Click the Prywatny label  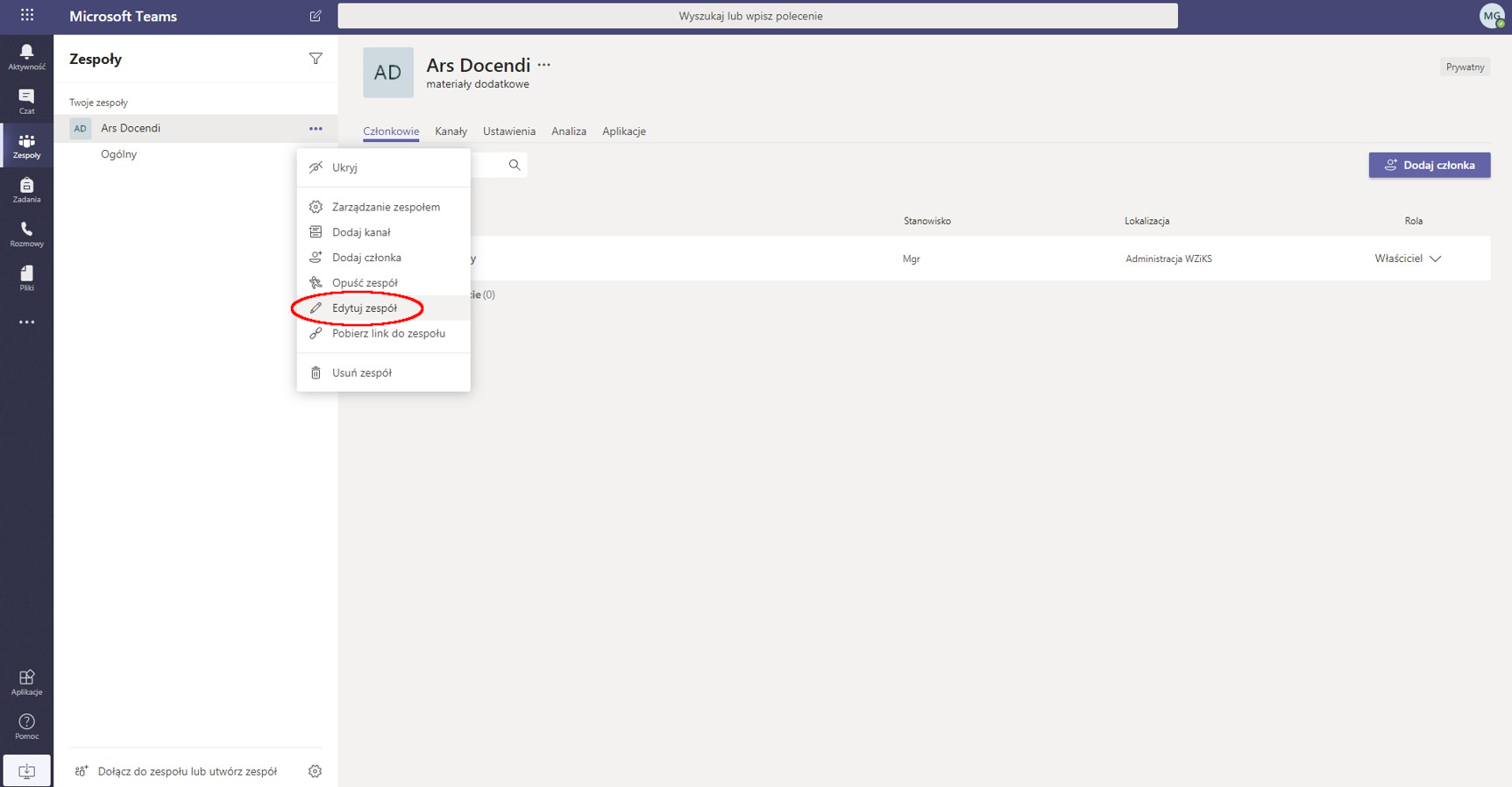coord(1465,67)
